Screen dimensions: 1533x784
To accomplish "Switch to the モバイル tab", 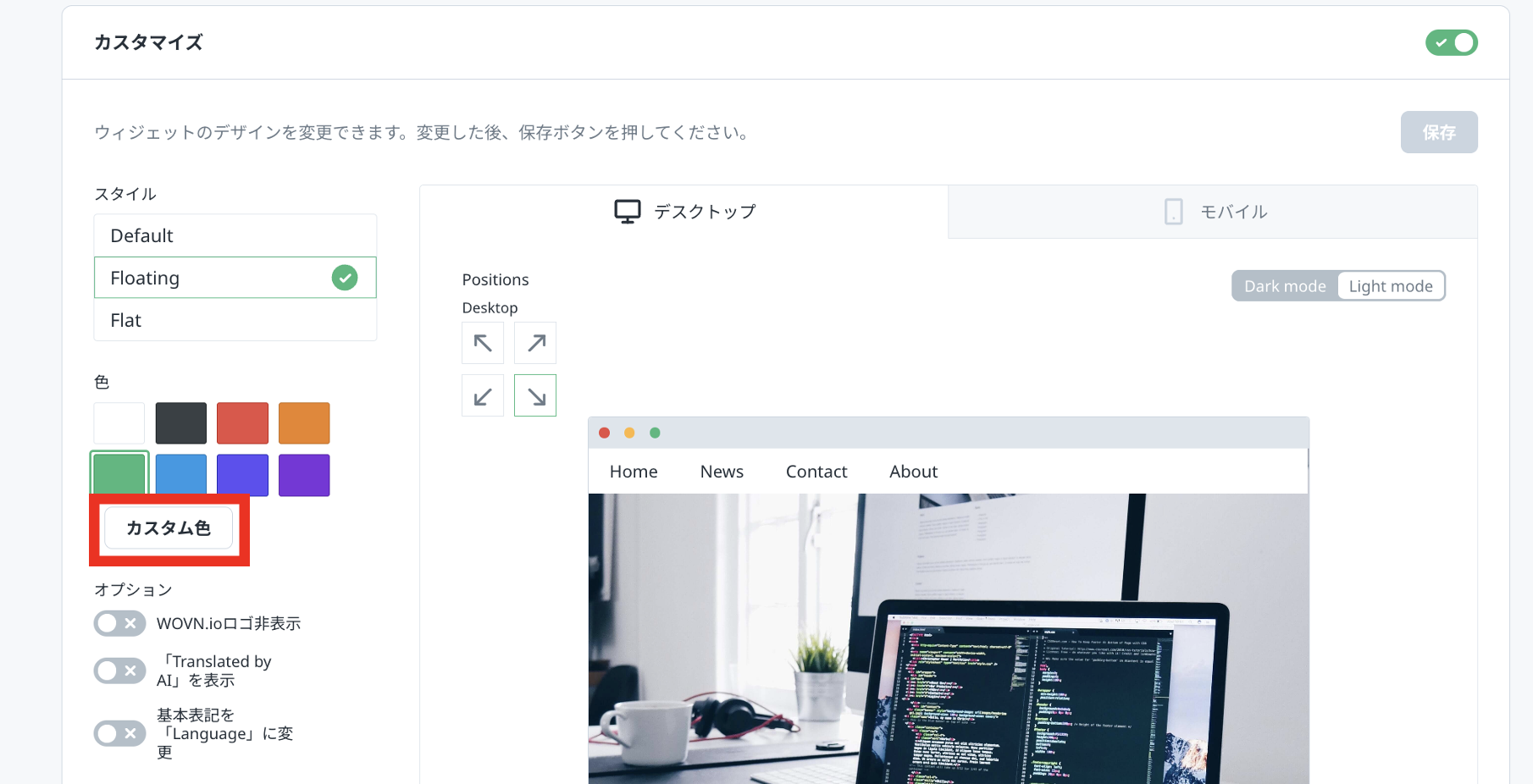I will [x=1214, y=212].
